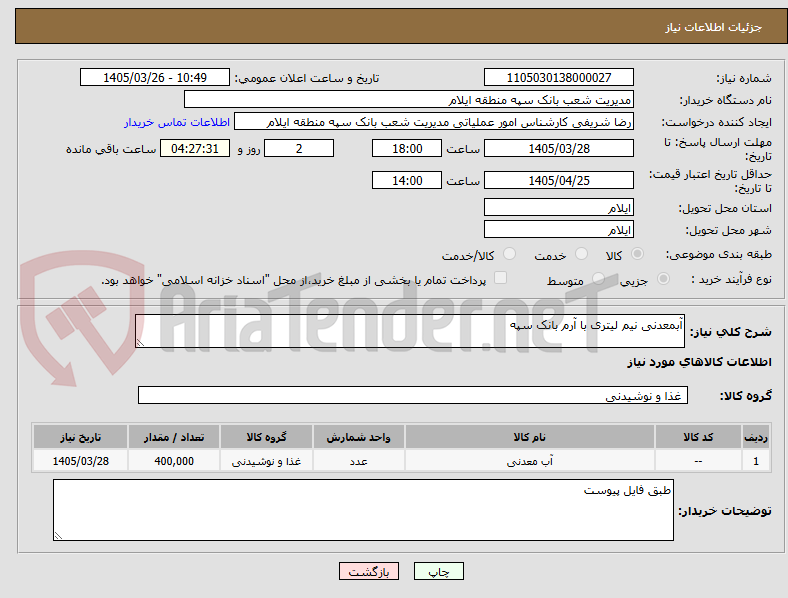The width and height of the screenshot is (788, 598).
Task: Click the table date cell 1405/03/28
Action: click(80, 460)
